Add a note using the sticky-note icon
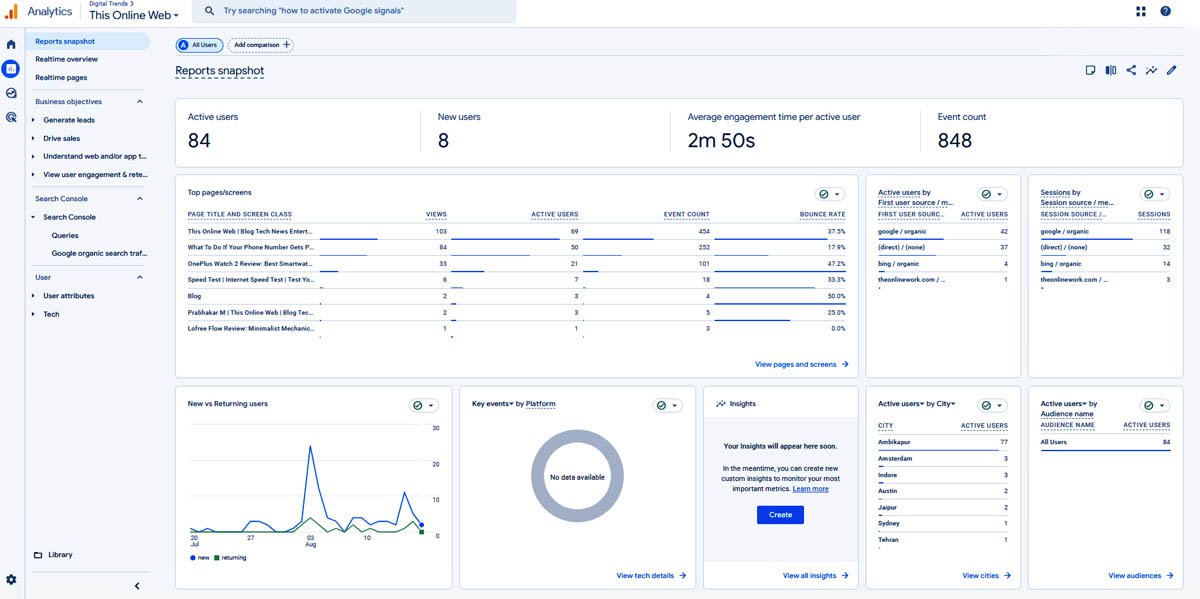This screenshot has width=1200, height=599. (x=1089, y=70)
